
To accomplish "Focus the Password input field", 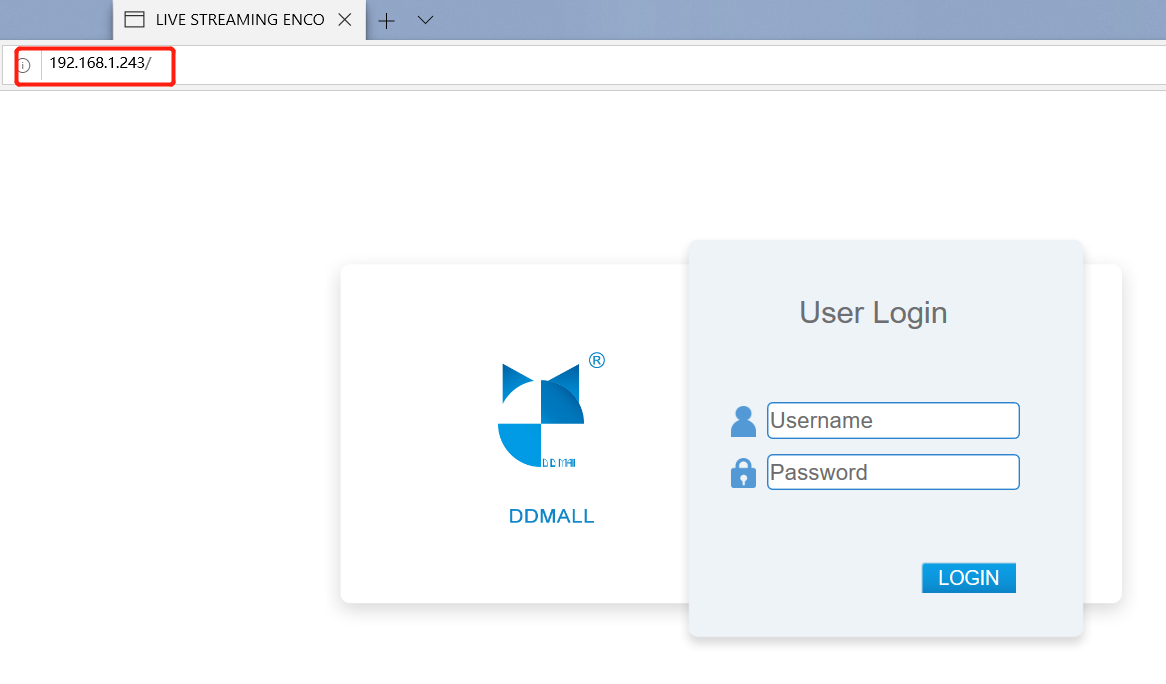I will coord(893,472).
